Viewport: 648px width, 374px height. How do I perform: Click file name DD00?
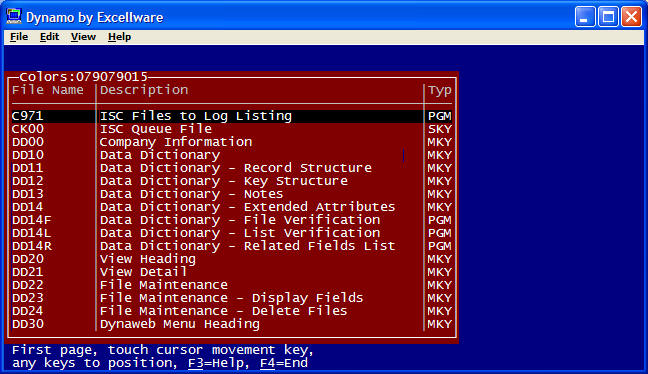[x=28, y=142]
